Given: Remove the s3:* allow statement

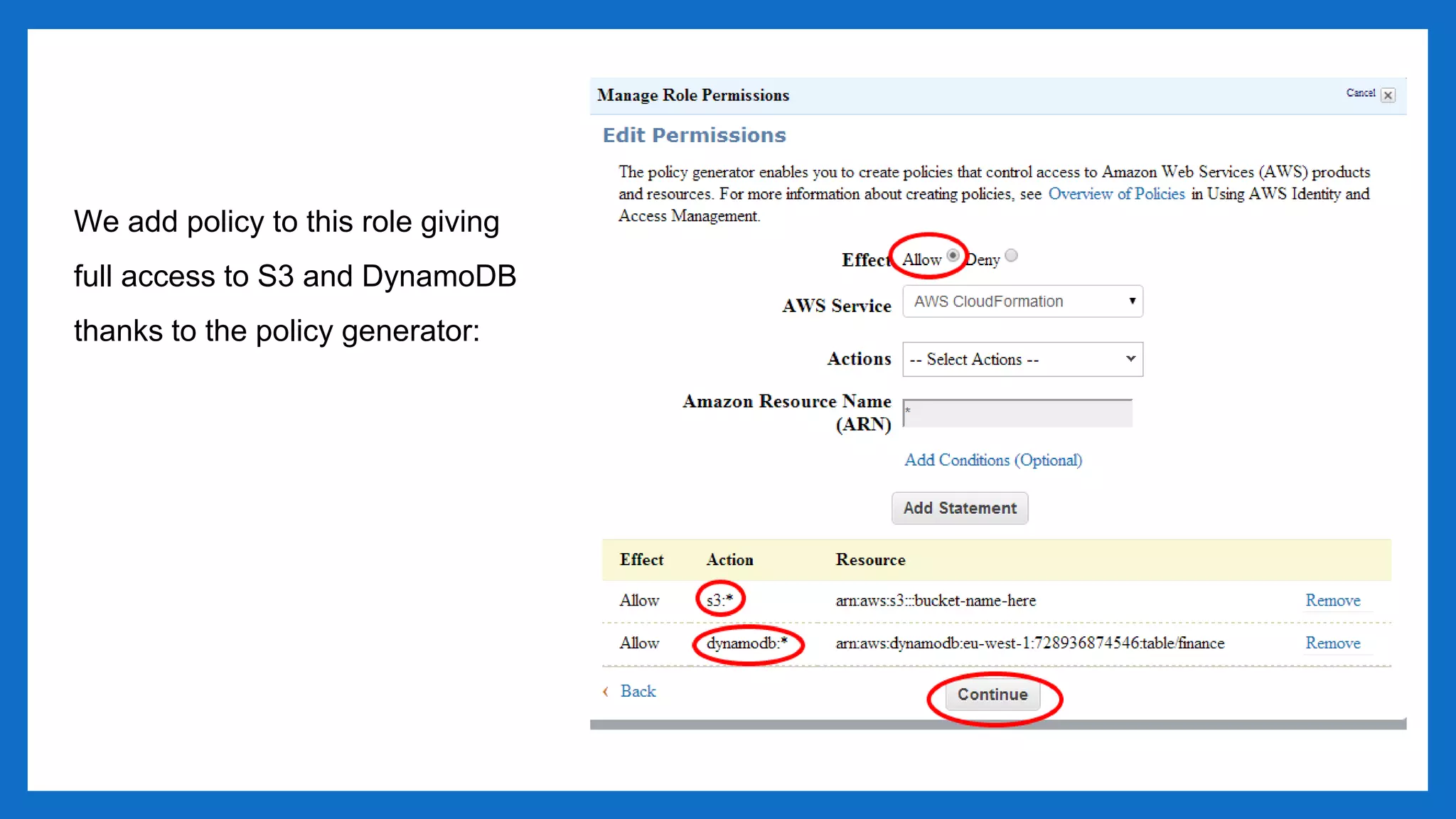Looking at the screenshot, I should [x=1332, y=601].
